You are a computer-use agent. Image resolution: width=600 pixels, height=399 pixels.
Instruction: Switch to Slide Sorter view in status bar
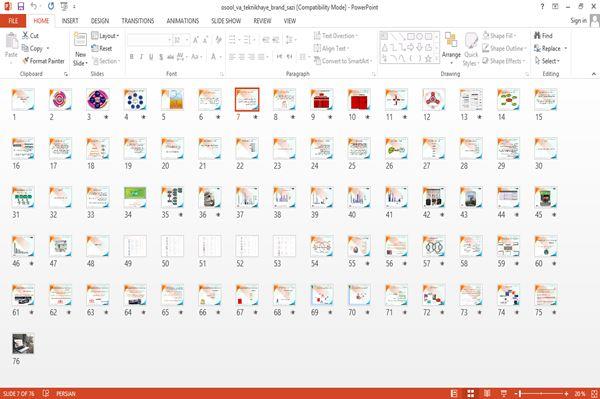point(471,393)
